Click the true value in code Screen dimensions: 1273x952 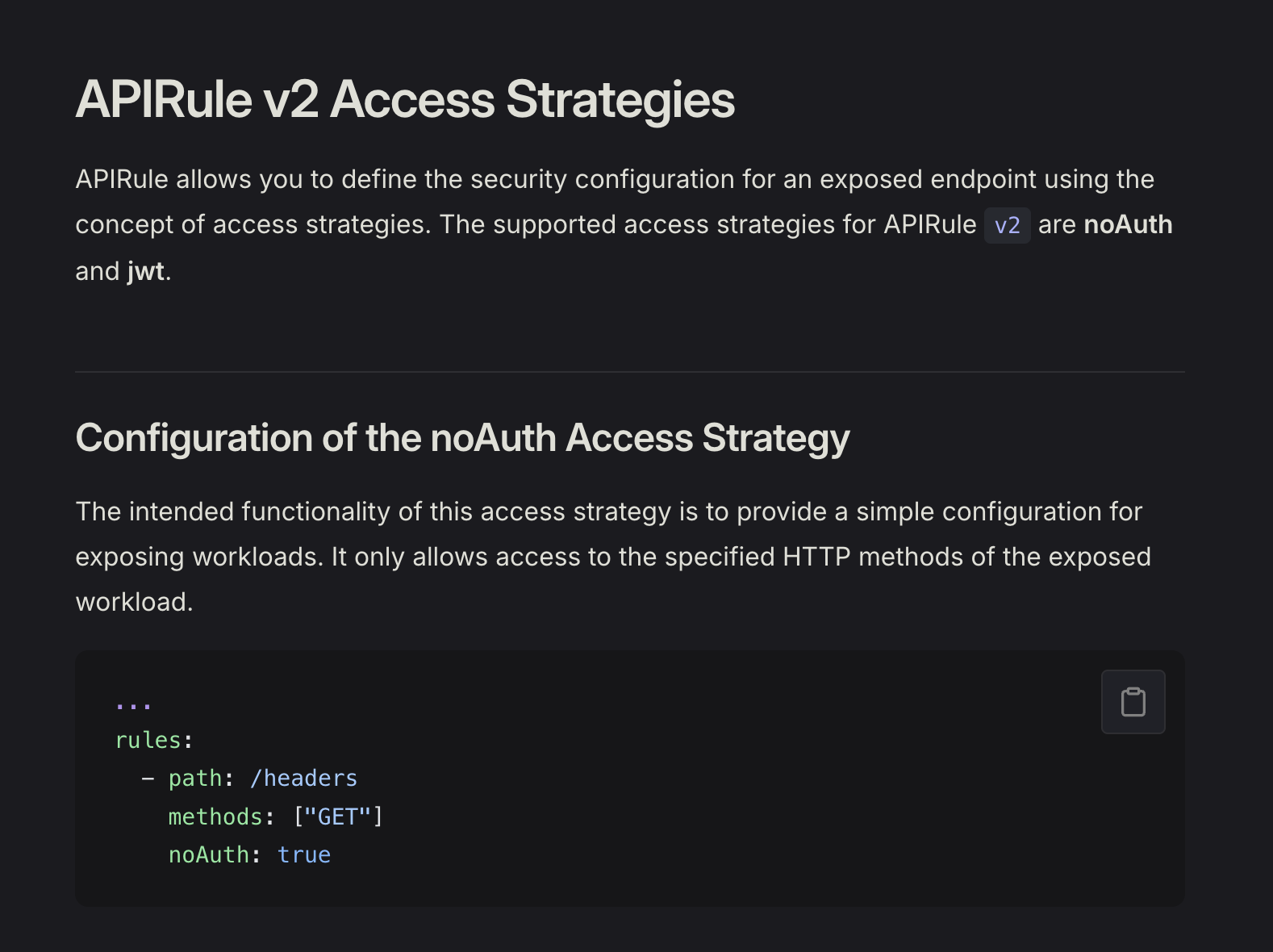tap(304, 854)
